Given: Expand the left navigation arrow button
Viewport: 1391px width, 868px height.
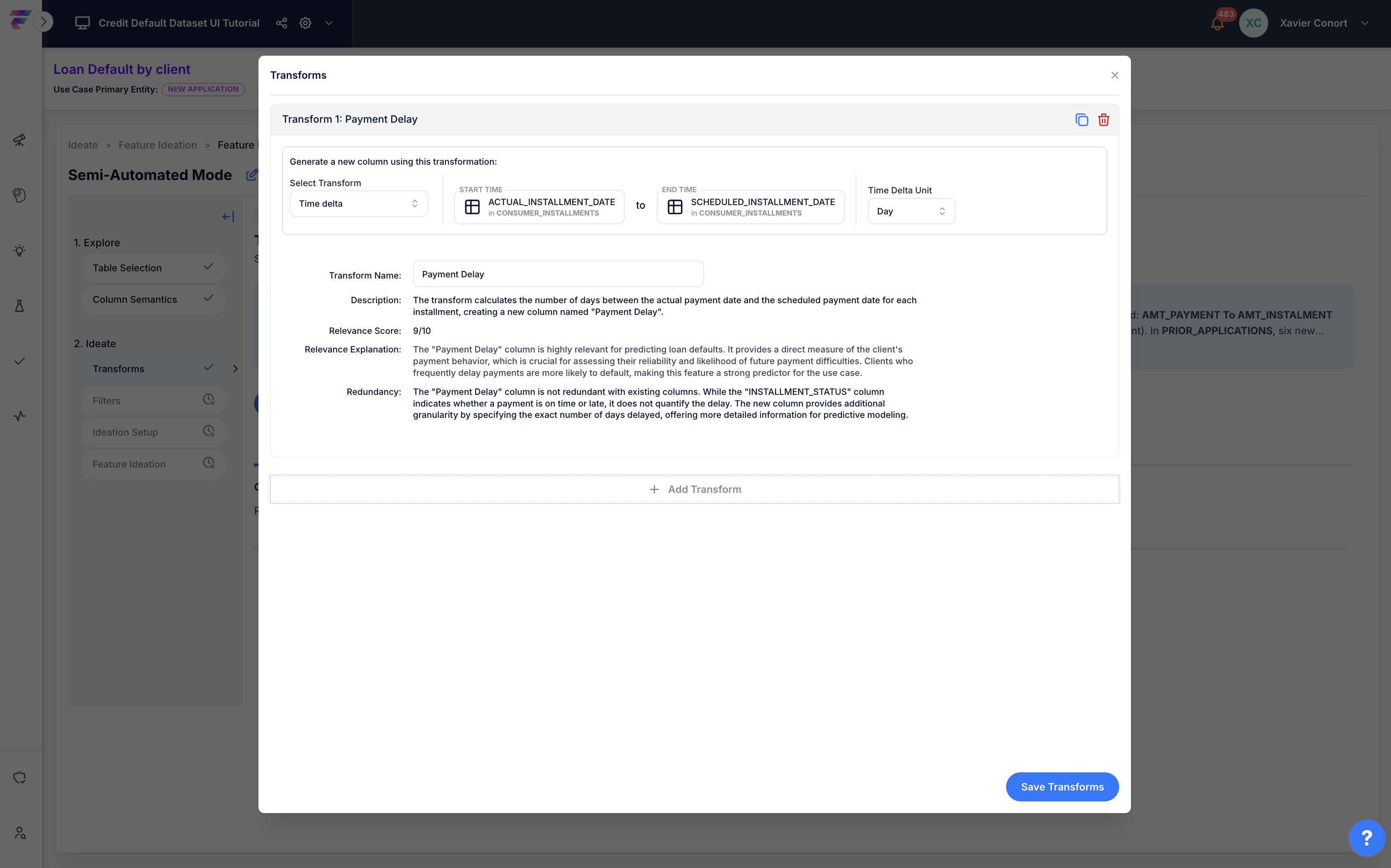Looking at the screenshot, I should coord(44,22).
